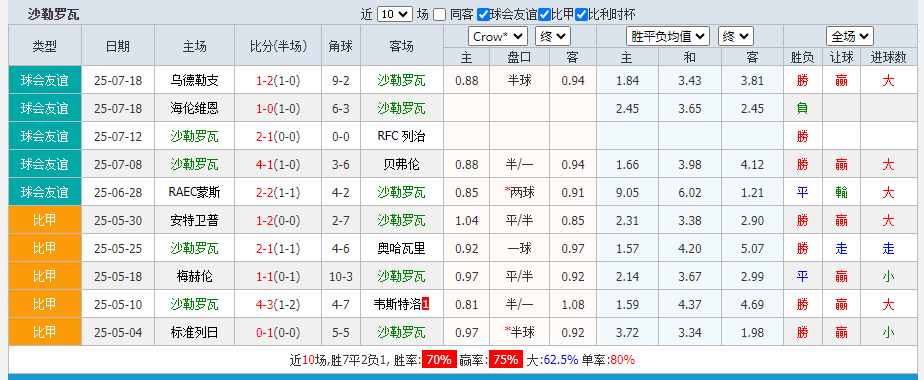This screenshot has width=924, height=380.
Task: Click score 0-1(0-0) of 标准列日 match
Action: coord(278,332)
